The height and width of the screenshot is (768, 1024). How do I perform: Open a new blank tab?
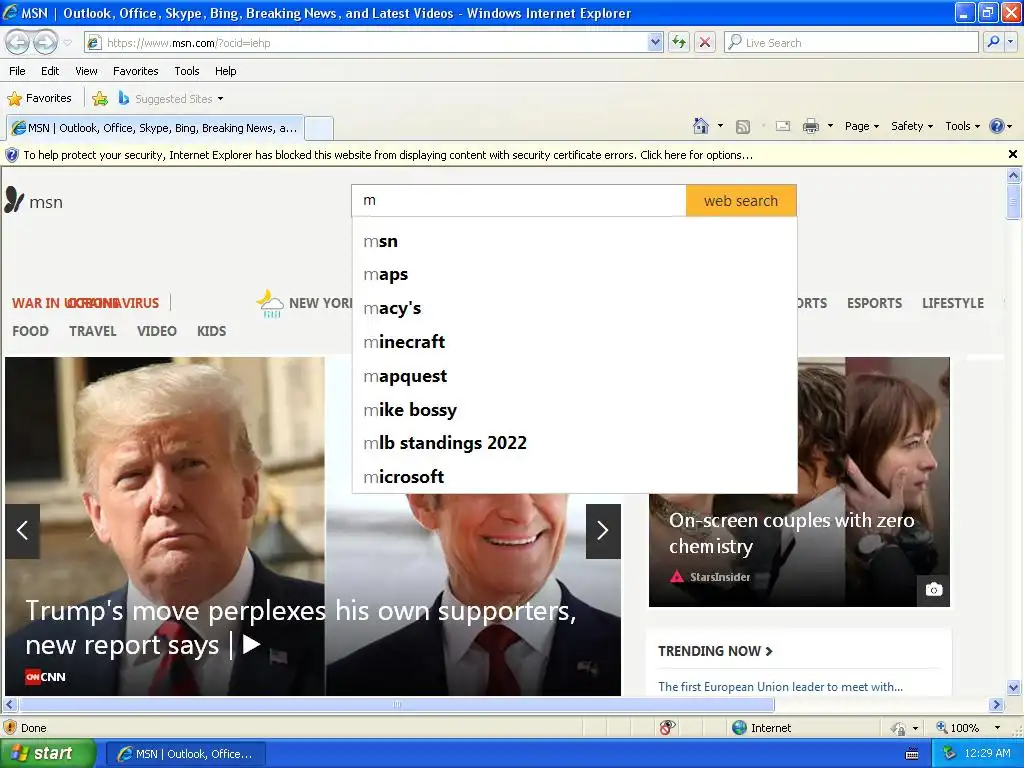coord(319,128)
